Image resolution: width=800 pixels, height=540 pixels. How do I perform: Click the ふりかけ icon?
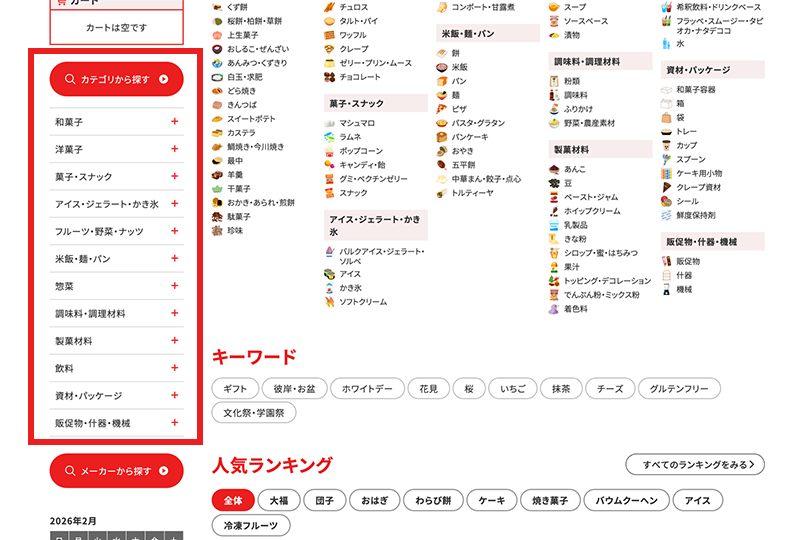pyautogui.click(x=554, y=109)
